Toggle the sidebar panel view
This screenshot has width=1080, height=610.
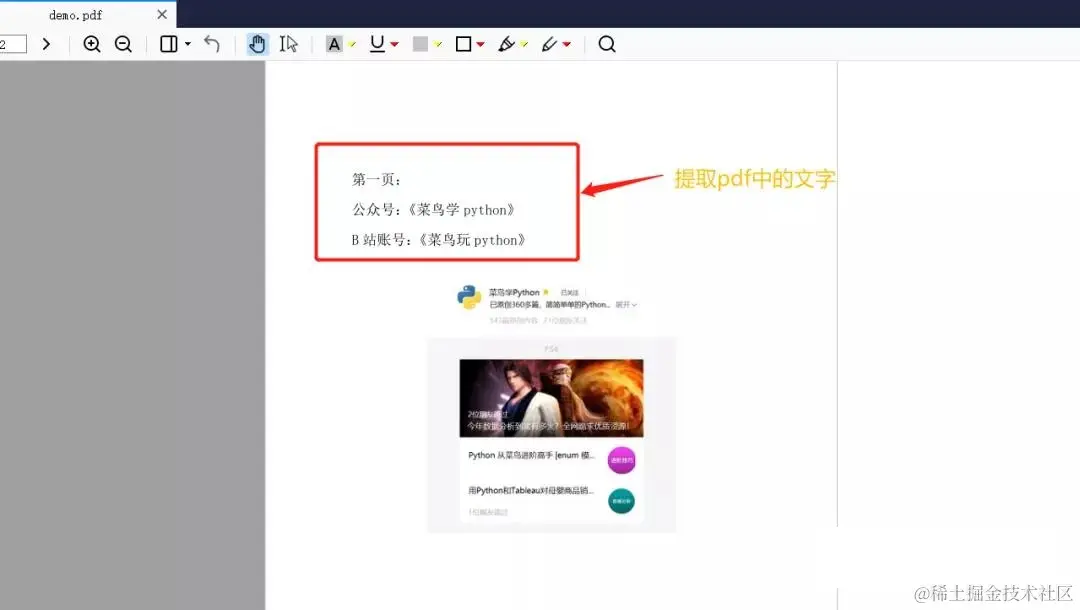point(166,44)
